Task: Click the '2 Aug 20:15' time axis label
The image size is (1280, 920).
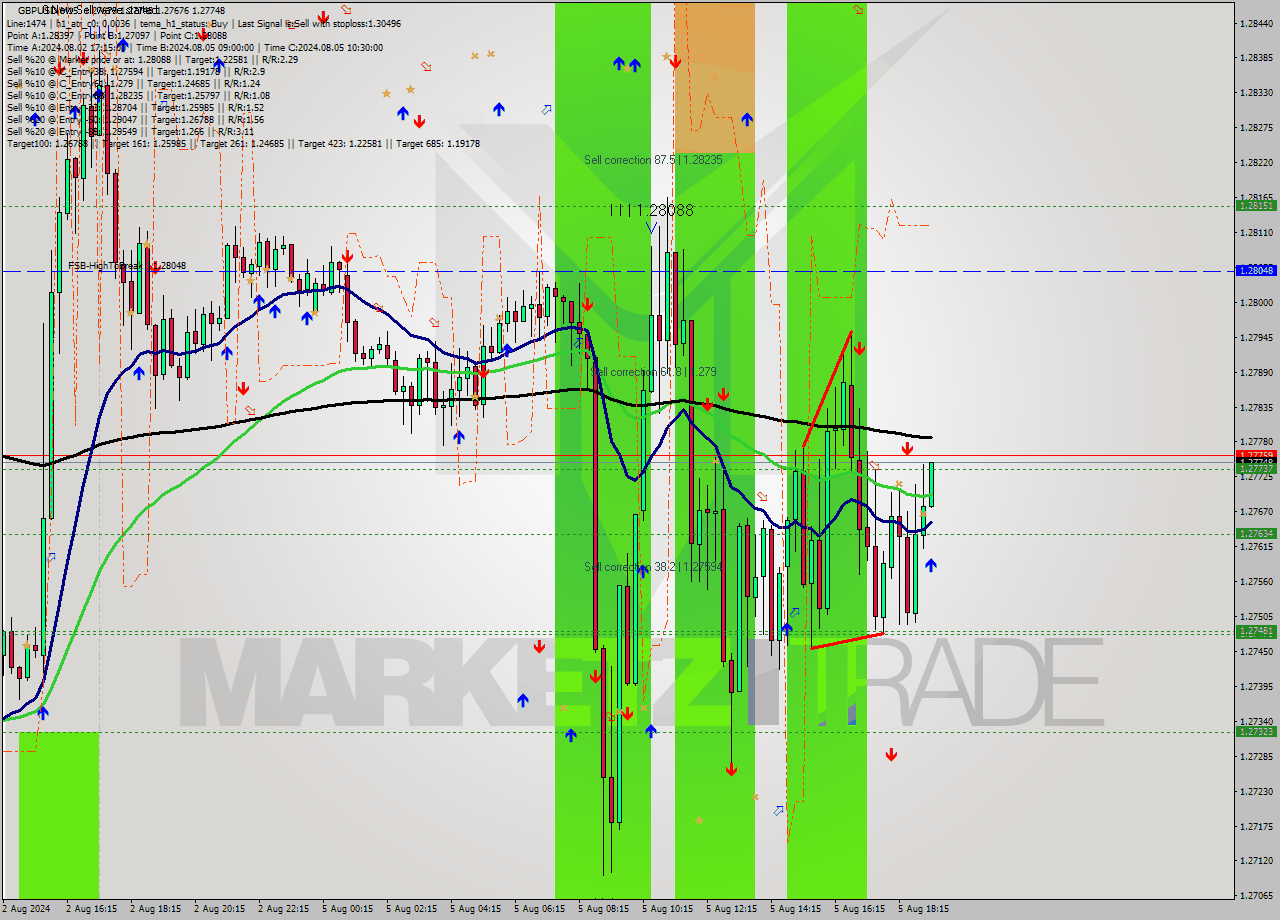Action: point(219,909)
